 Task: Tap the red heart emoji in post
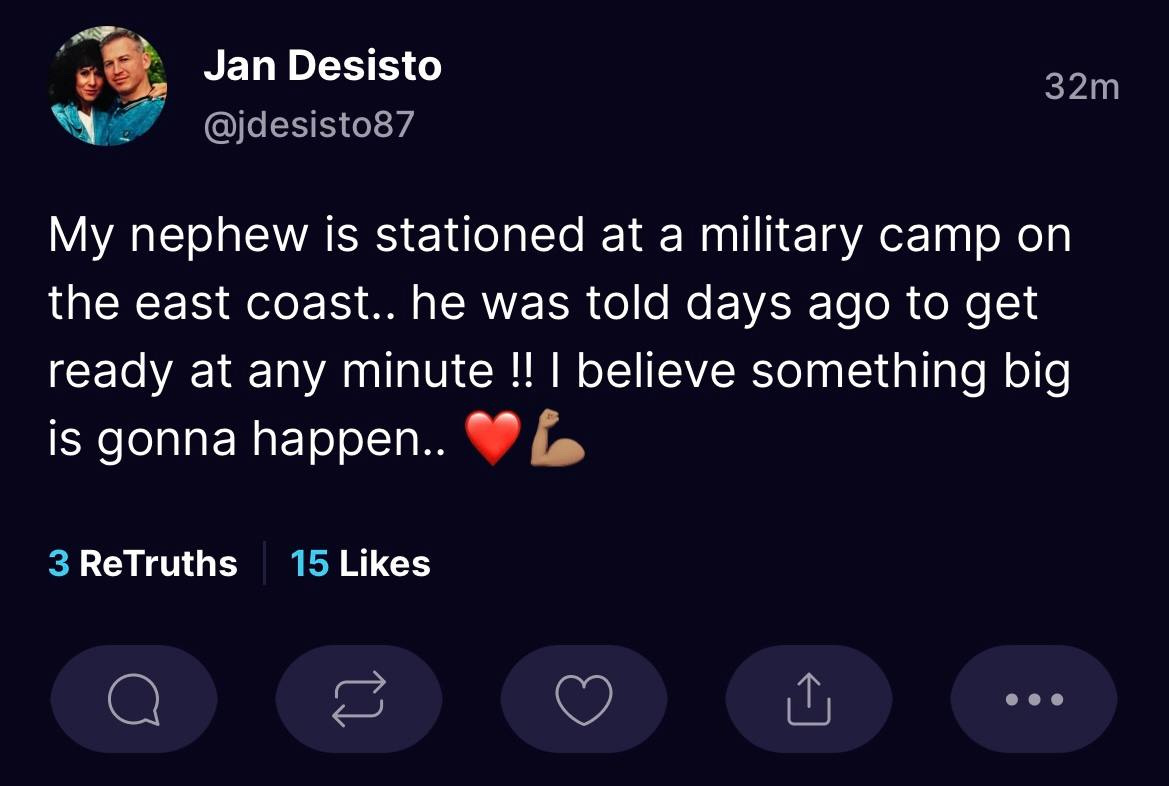click(x=493, y=438)
